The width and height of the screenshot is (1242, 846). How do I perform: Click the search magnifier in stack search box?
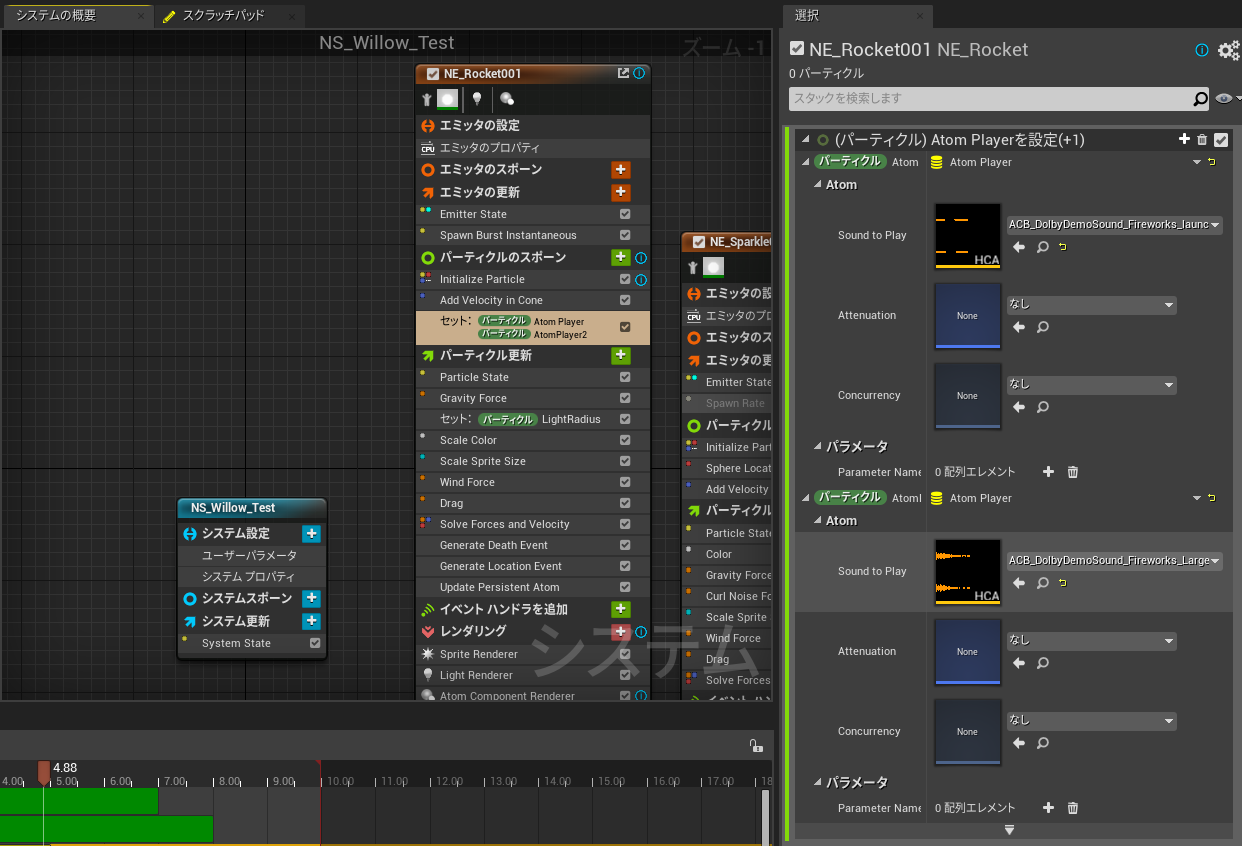[x=1200, y=99]
